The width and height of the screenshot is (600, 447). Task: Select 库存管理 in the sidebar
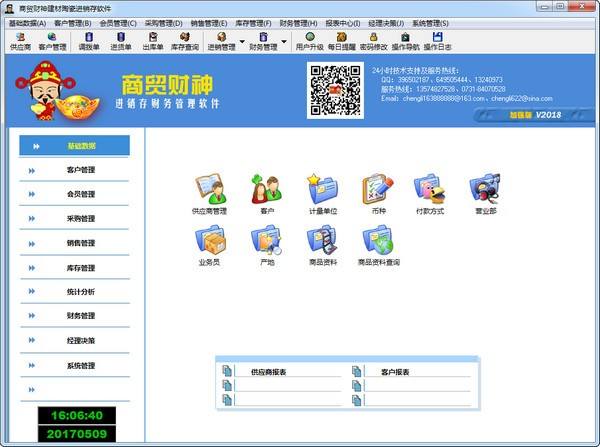coord(81,268)
